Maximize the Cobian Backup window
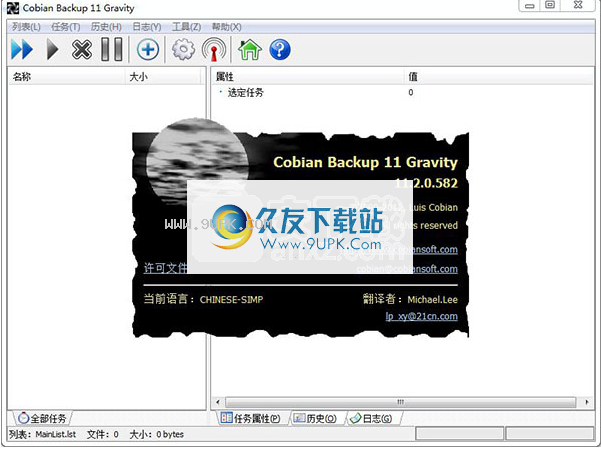 pyautogui.click(x=550, y=6)
